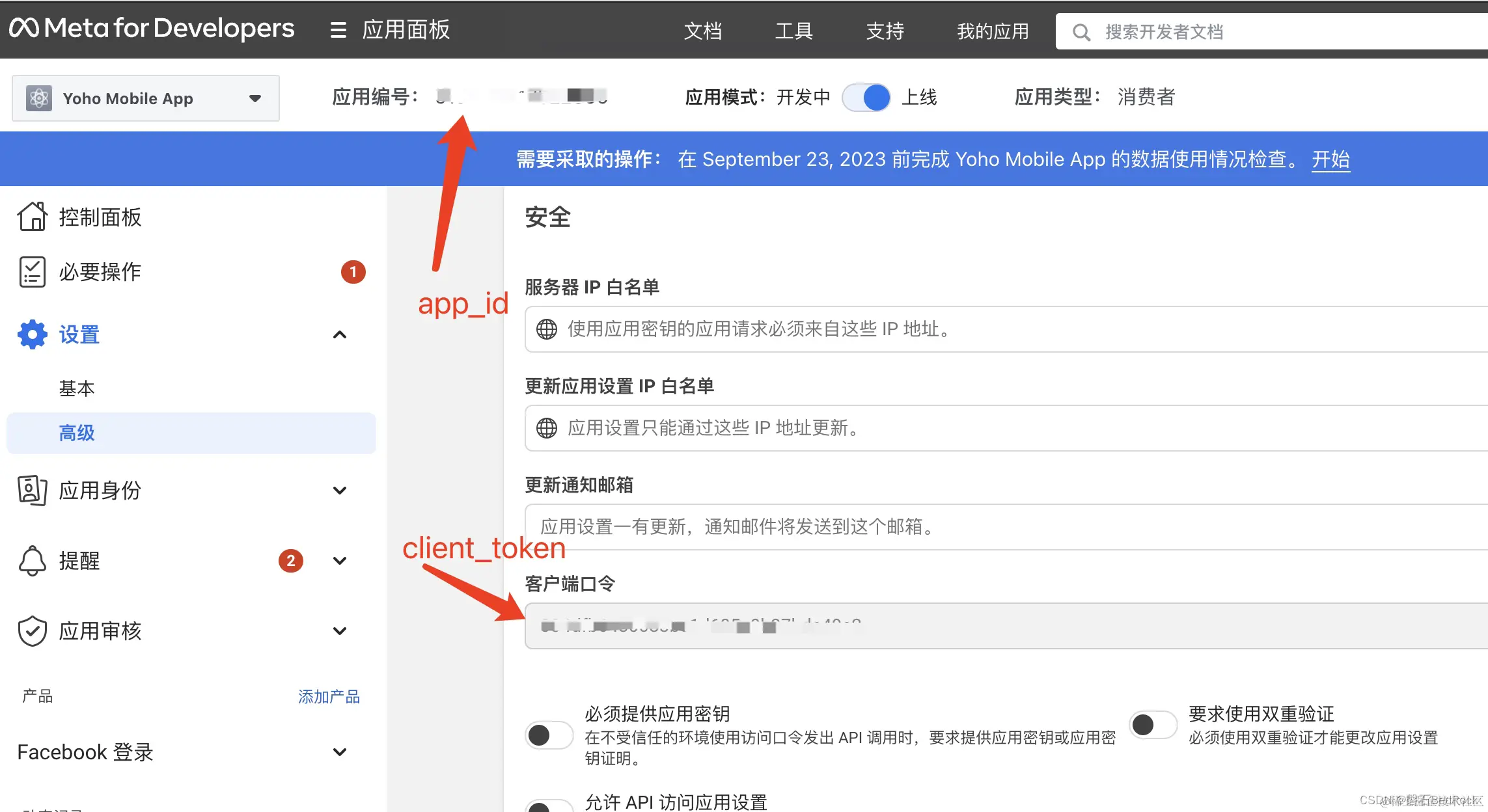Click the 应用审核 shield icon
The image size is (1488, 812).
tap(32, 630)
